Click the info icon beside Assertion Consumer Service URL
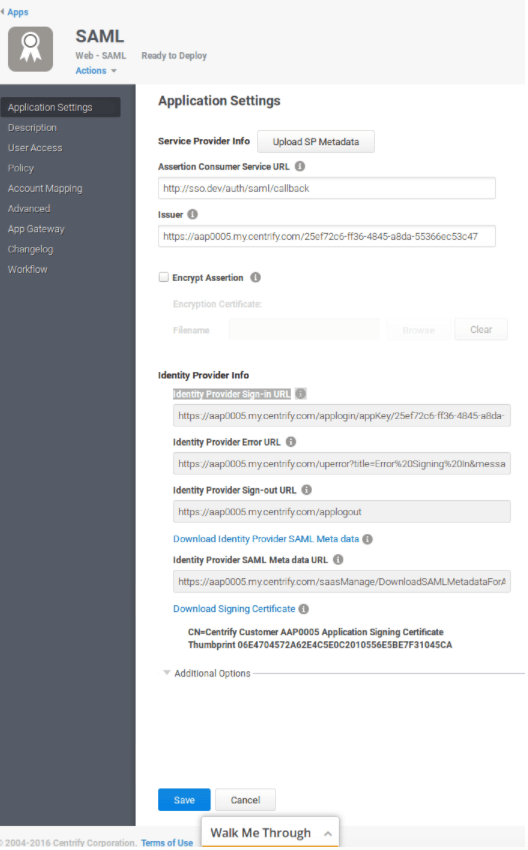Viewport: 528px width, 850px height. (300, 166)
